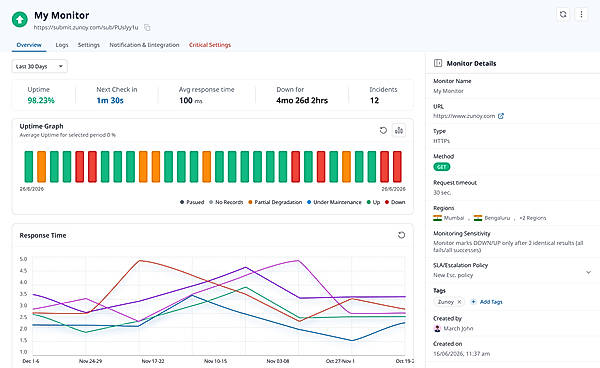Viewport: 600px width, 368px height.
Task: Refresh the Response Time chart
Action: [x=401, y=235]
